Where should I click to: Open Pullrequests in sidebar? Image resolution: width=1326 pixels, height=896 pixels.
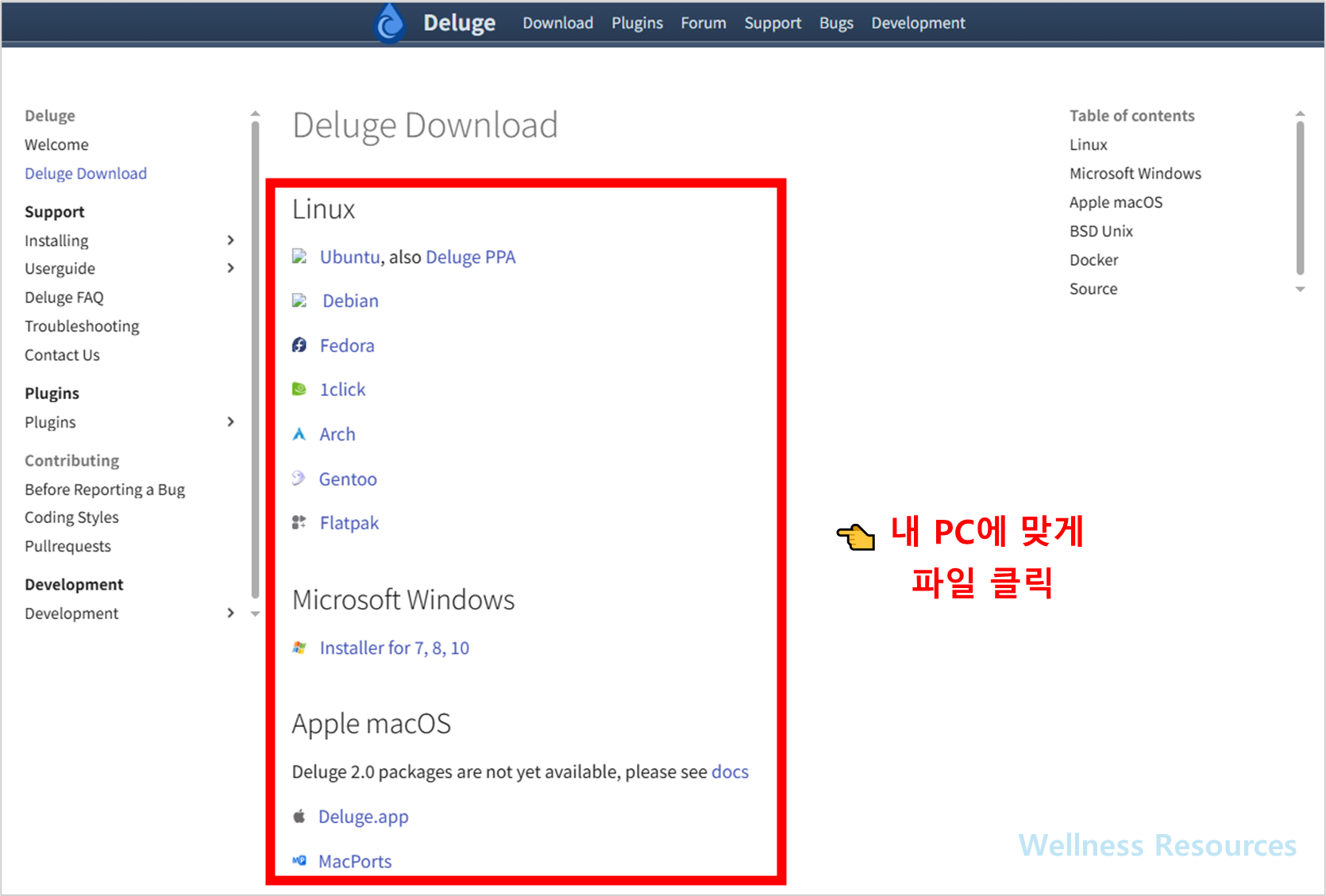[x=67, y=546]
